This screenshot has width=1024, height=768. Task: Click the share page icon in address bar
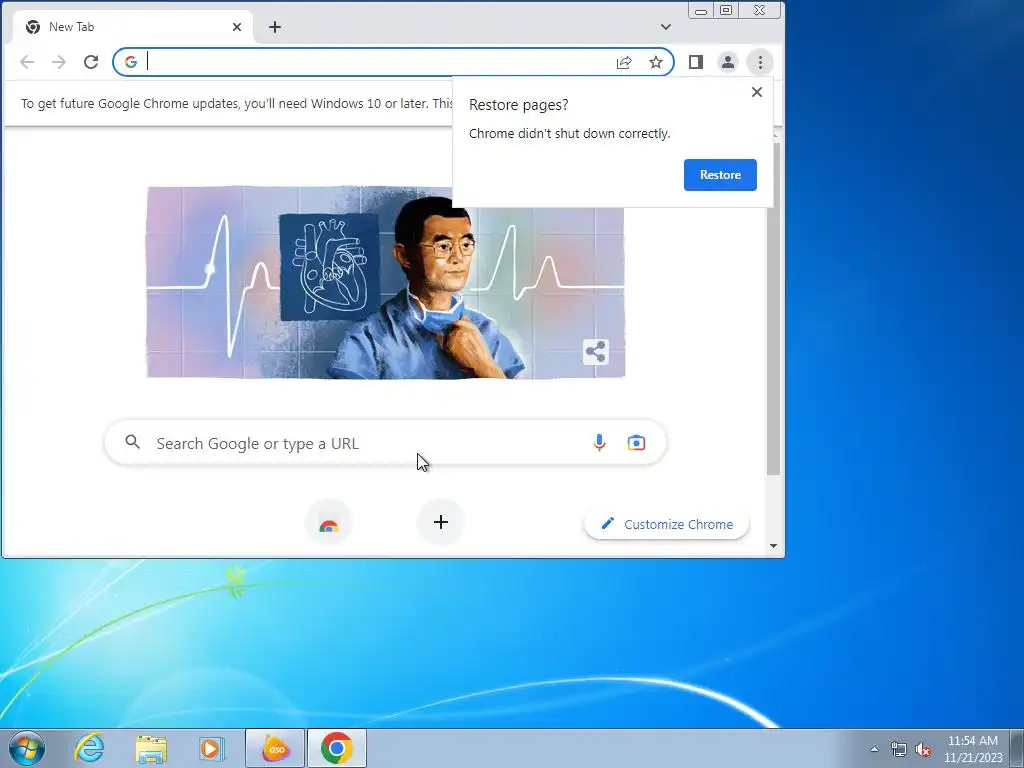point(624,62)
